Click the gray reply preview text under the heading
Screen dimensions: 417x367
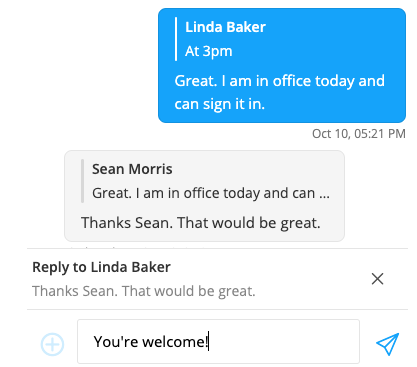coord(144,291)
